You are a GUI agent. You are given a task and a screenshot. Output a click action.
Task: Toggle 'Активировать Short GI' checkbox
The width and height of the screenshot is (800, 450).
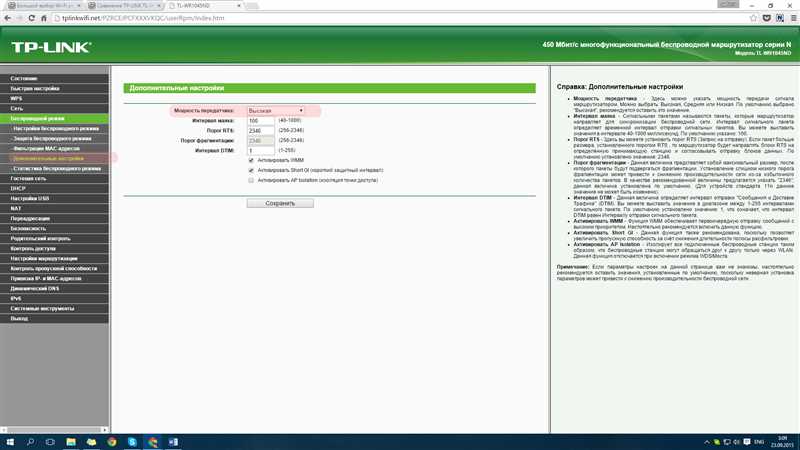click(x=251, y=170)
